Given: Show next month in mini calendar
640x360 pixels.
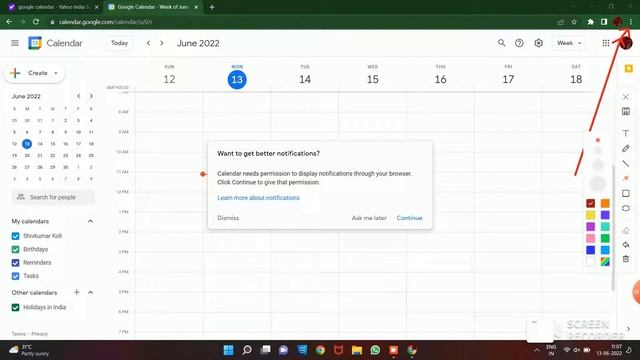Looking at the screenshot, I should 91,96.
